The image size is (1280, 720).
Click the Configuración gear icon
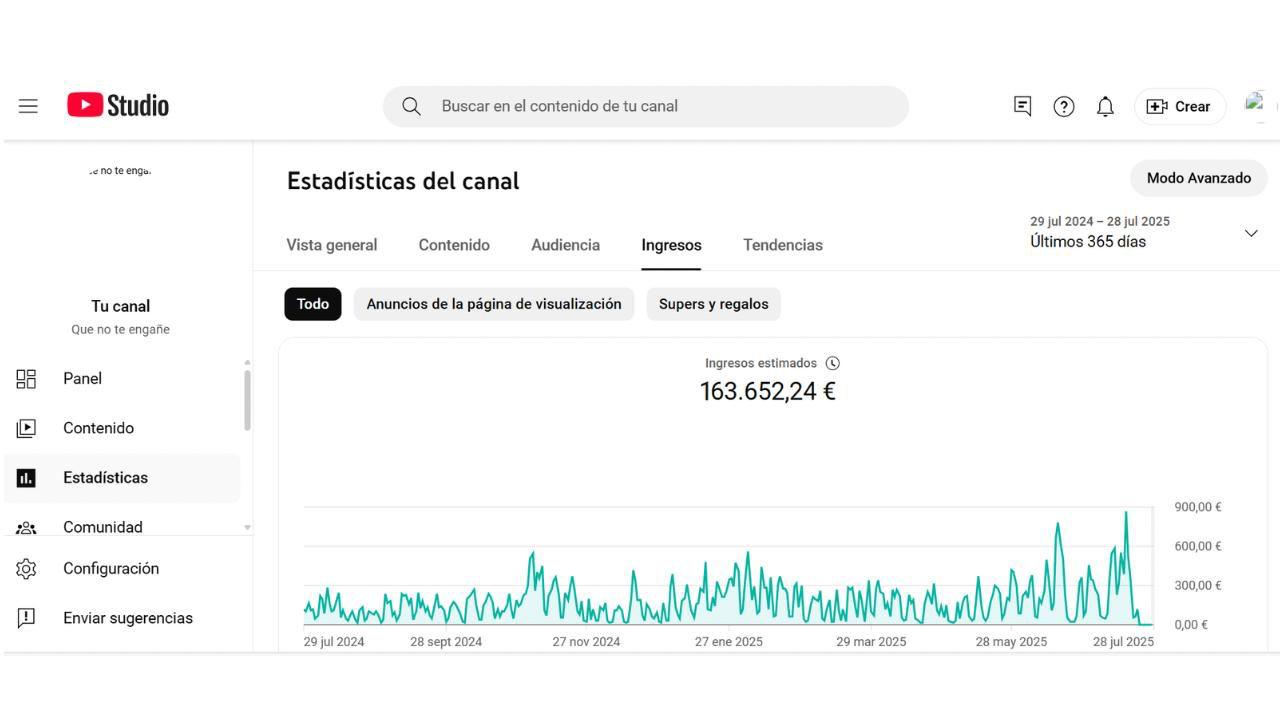coord(25,568)
